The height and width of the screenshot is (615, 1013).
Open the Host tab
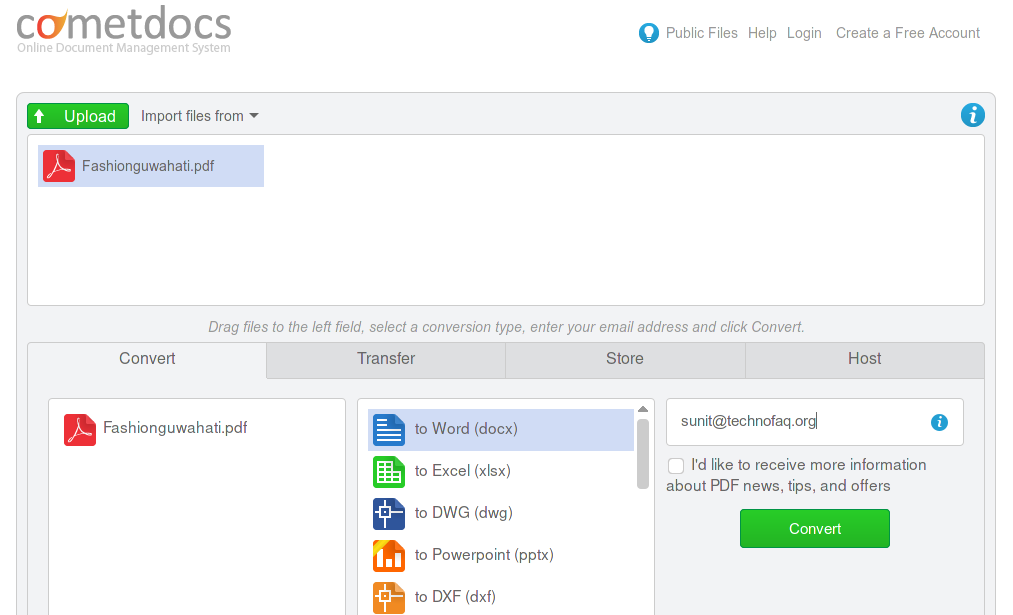tap(865, 359)
